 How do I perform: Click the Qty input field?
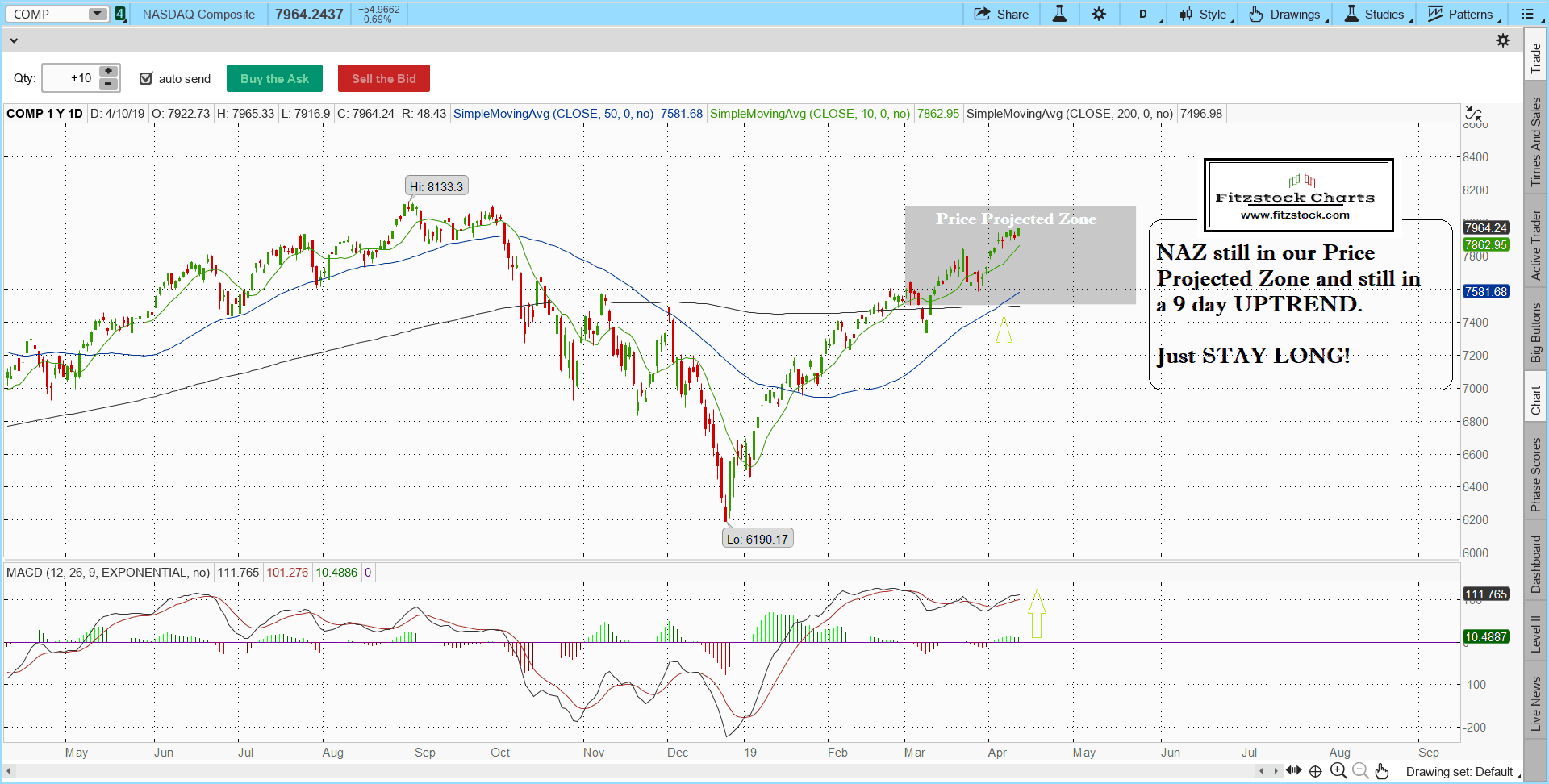coord(70,78)
